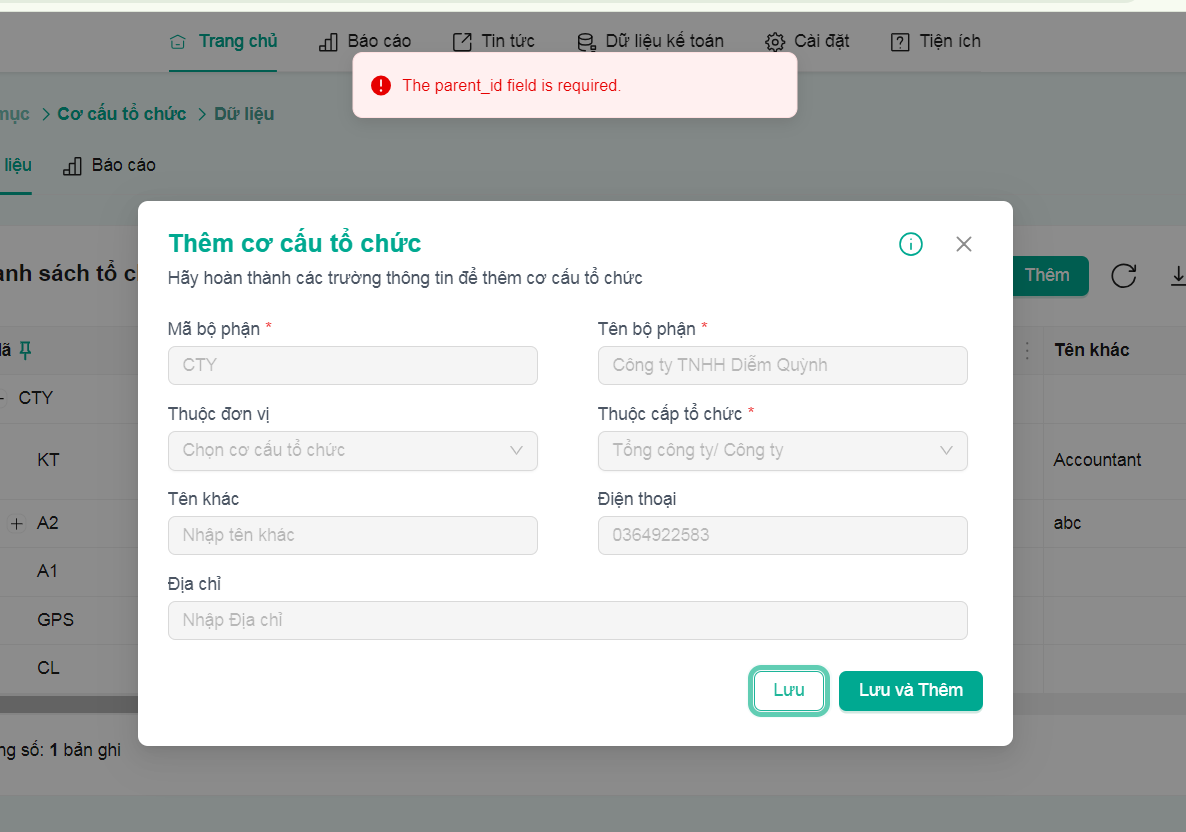Click the info icon in dialog header
This screenshot has width=1186, height=832.
click(x=911, y=244)
